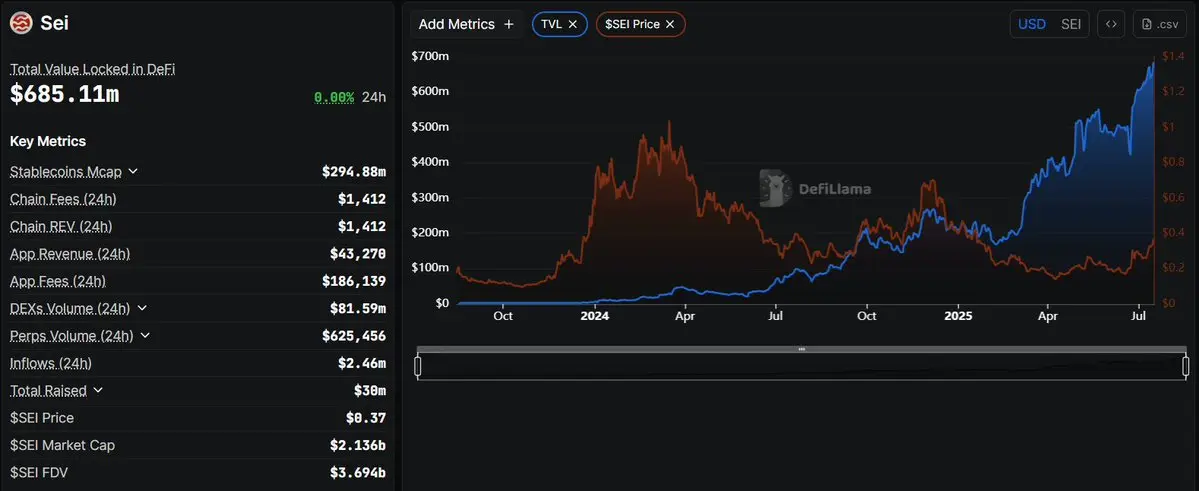This screenshot has width=1199, height=491.
Task: Switch denomination to USD
Action: coord(1032,24)
